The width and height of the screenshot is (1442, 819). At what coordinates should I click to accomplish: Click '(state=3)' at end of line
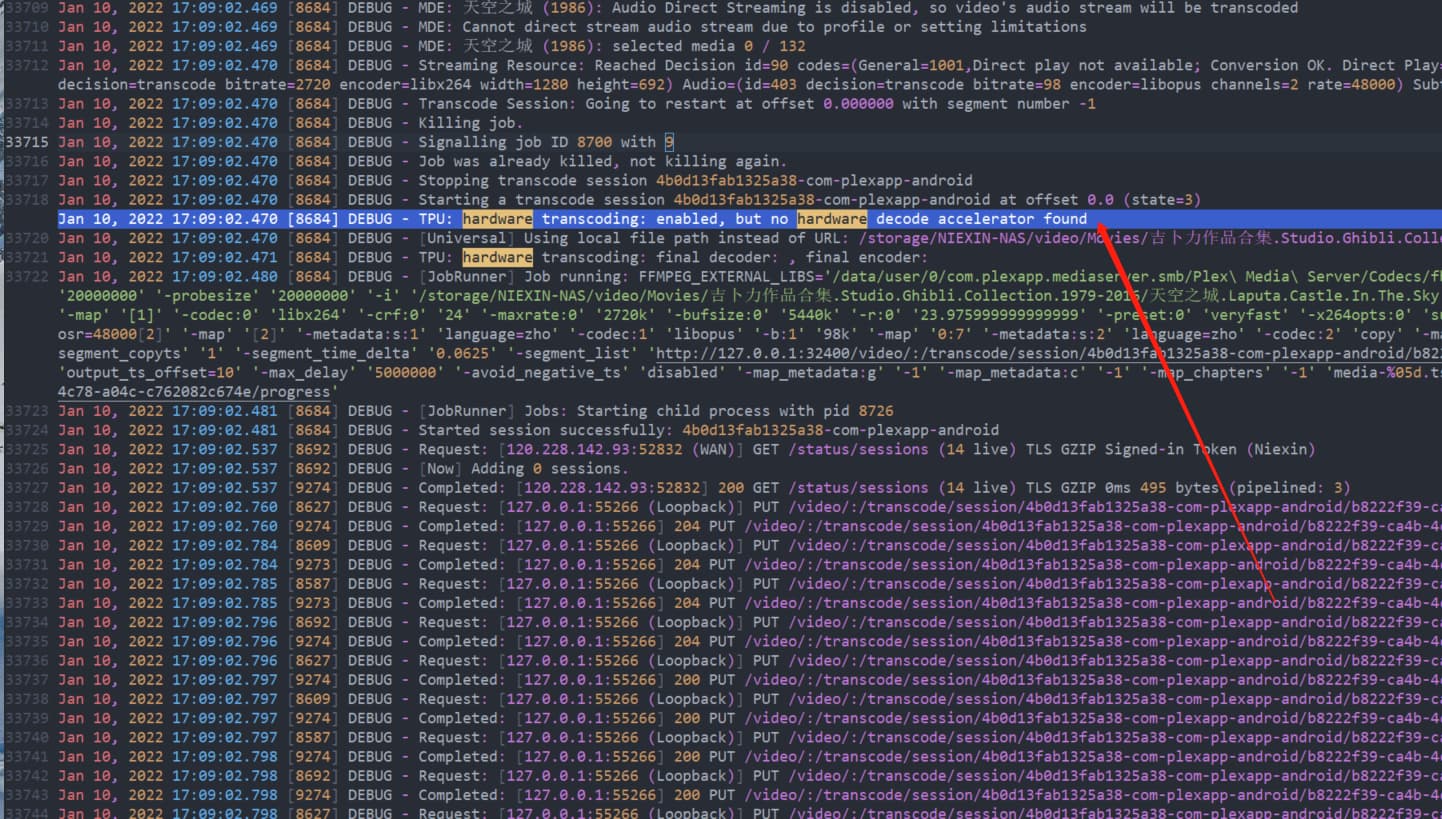(x=1162, y=200)
